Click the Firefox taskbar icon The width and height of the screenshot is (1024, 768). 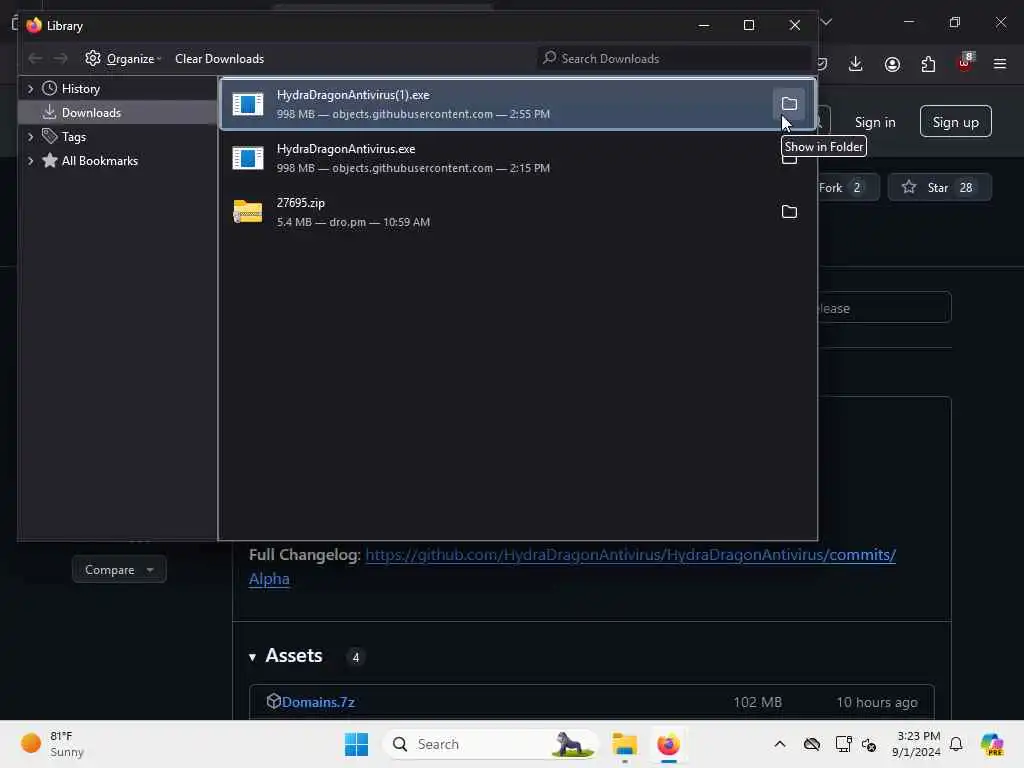point(668,744)
